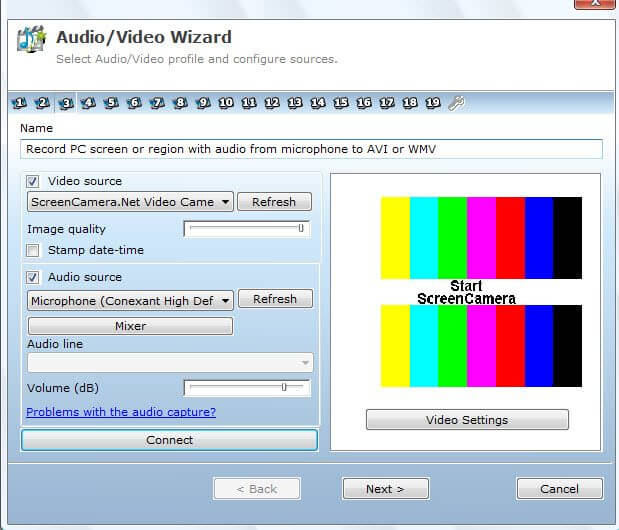Select profile number 7 icon

pos(157,103)
